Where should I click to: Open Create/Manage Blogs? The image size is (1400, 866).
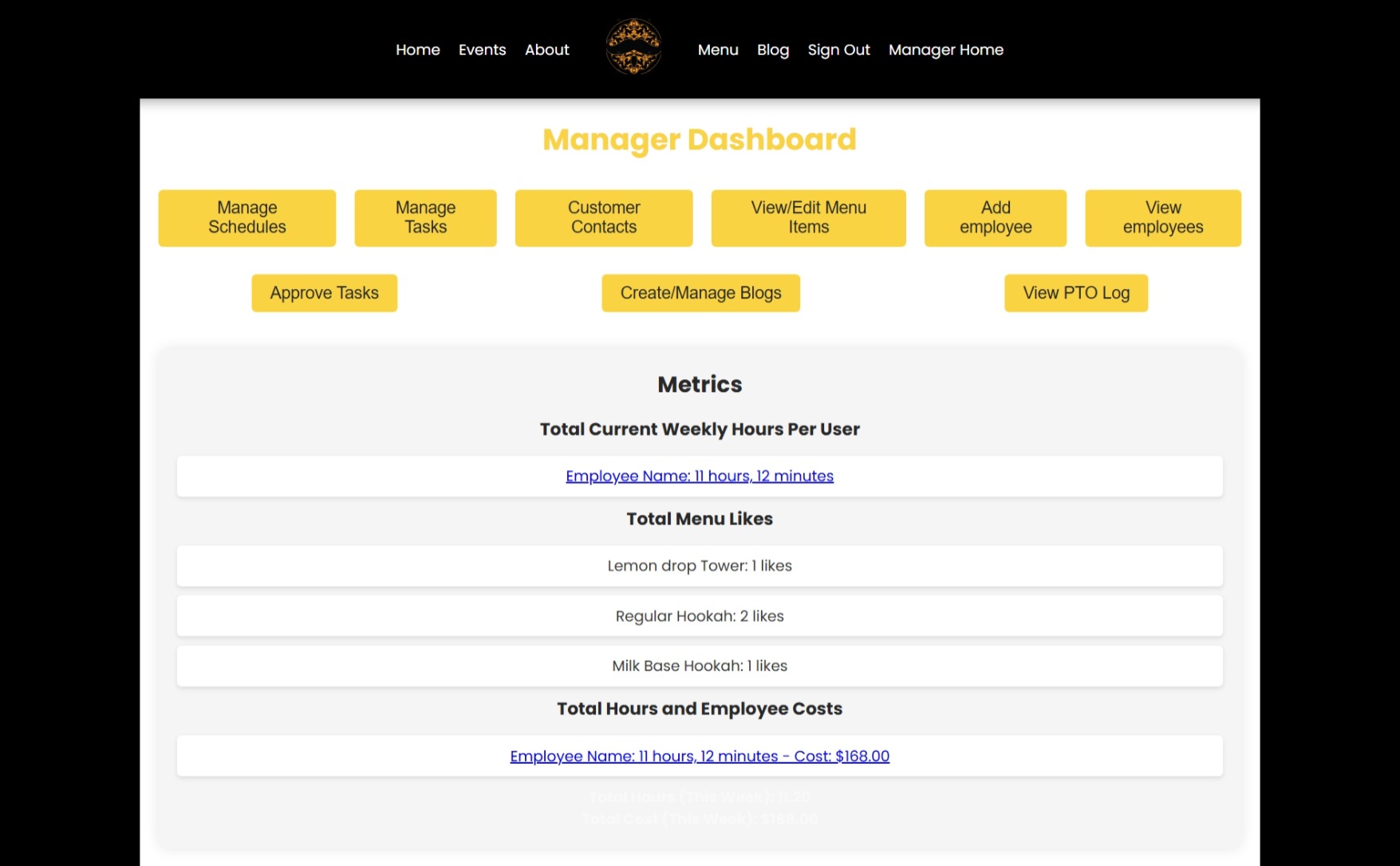pos(700,293)
